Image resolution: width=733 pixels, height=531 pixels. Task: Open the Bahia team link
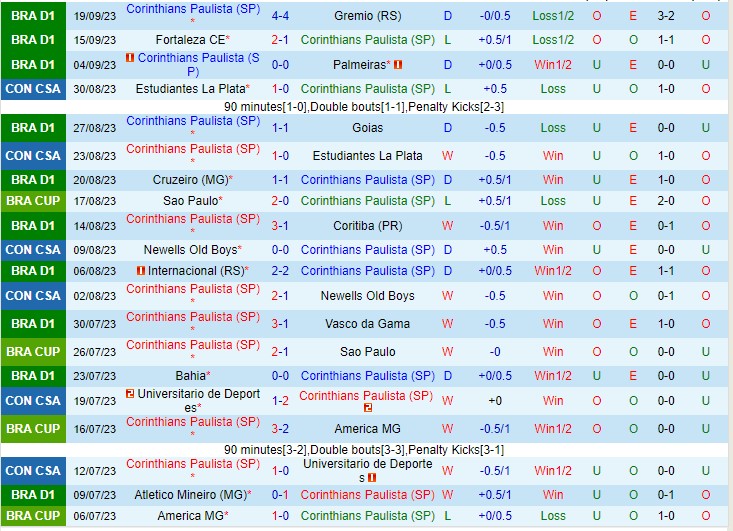click(x=191, y=375)
